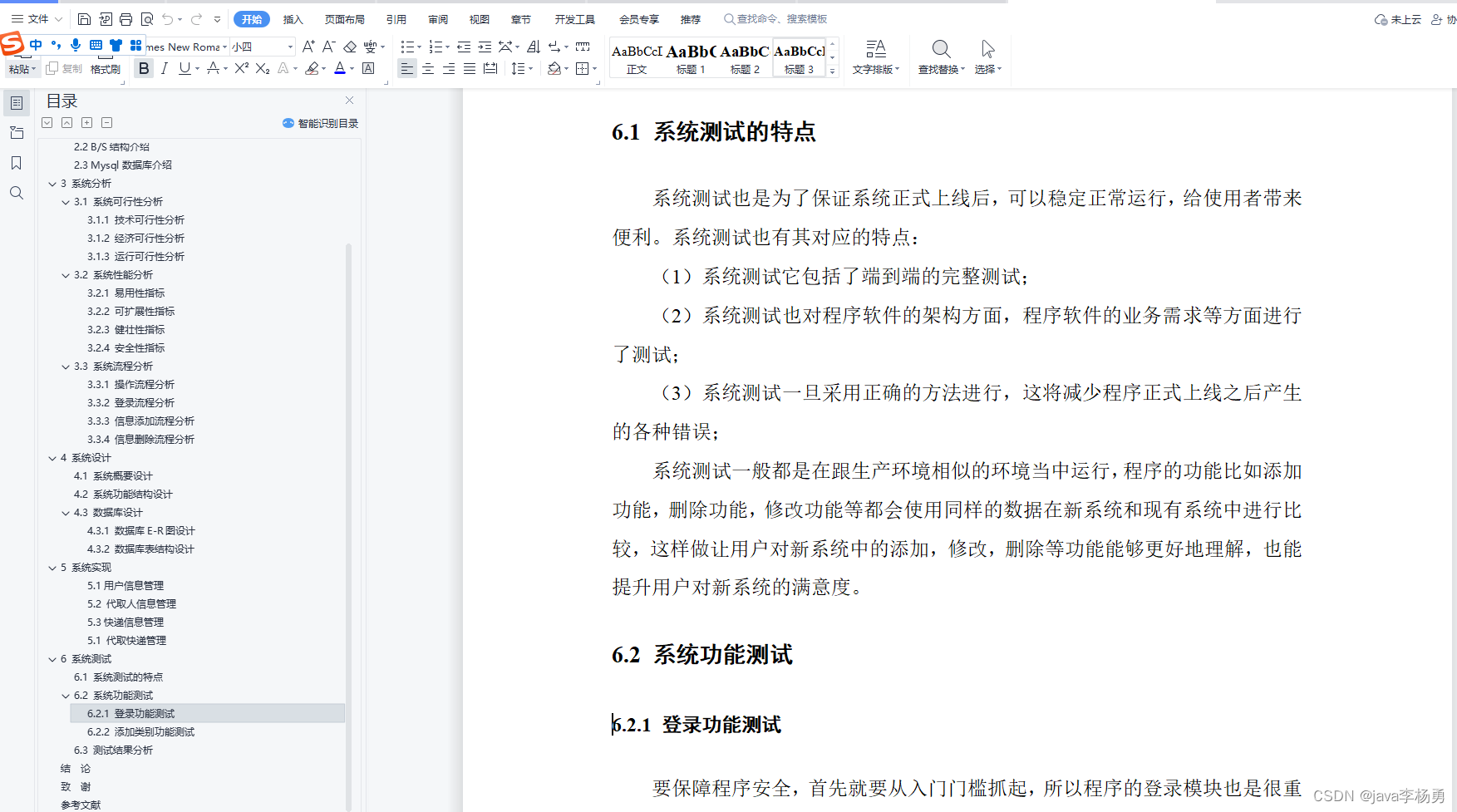
Task: Toggle Subscript X₂
Action: (x=263, y=69)
